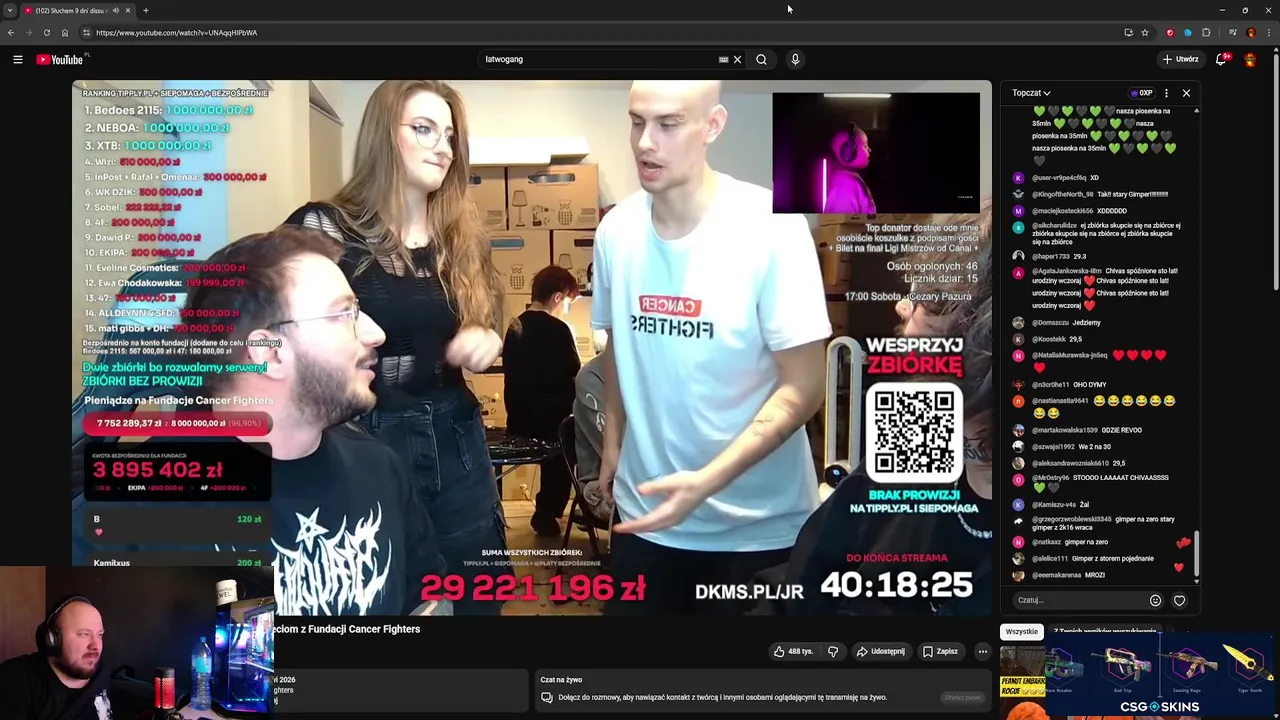Viewport: 1280px width, 720px height.
Task: Click chat user @maciejkostecki656
Action: coord(1062,211)
